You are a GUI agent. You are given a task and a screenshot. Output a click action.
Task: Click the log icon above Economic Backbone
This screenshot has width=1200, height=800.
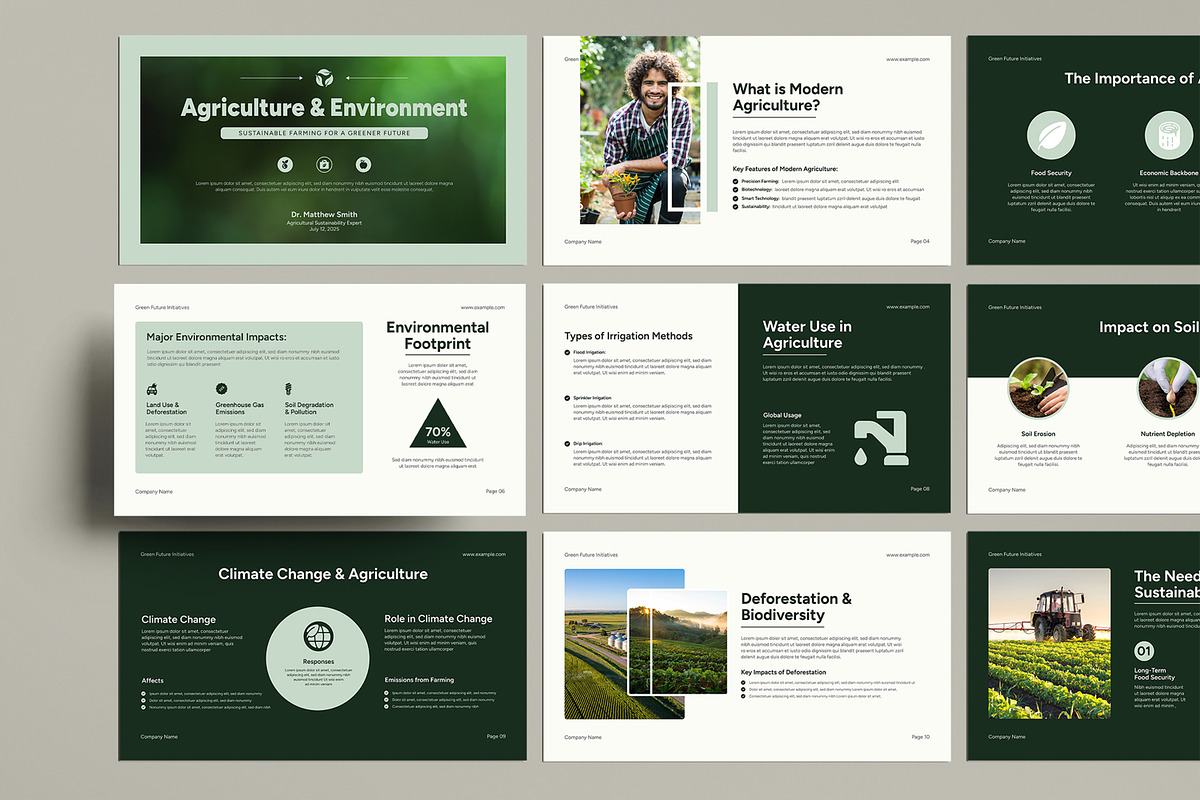(1168, 135)
